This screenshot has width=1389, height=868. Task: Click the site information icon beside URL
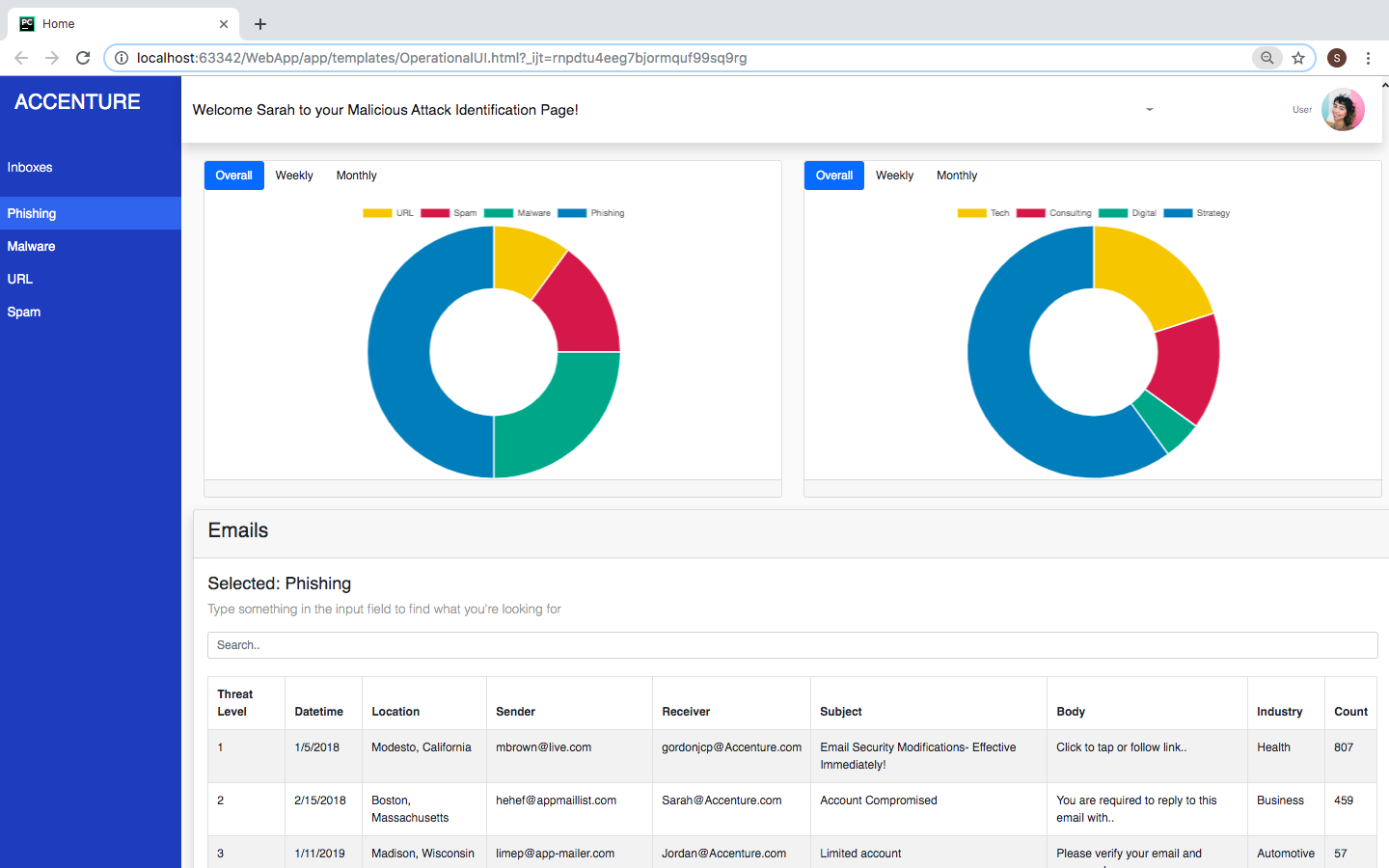click(122, 58)
